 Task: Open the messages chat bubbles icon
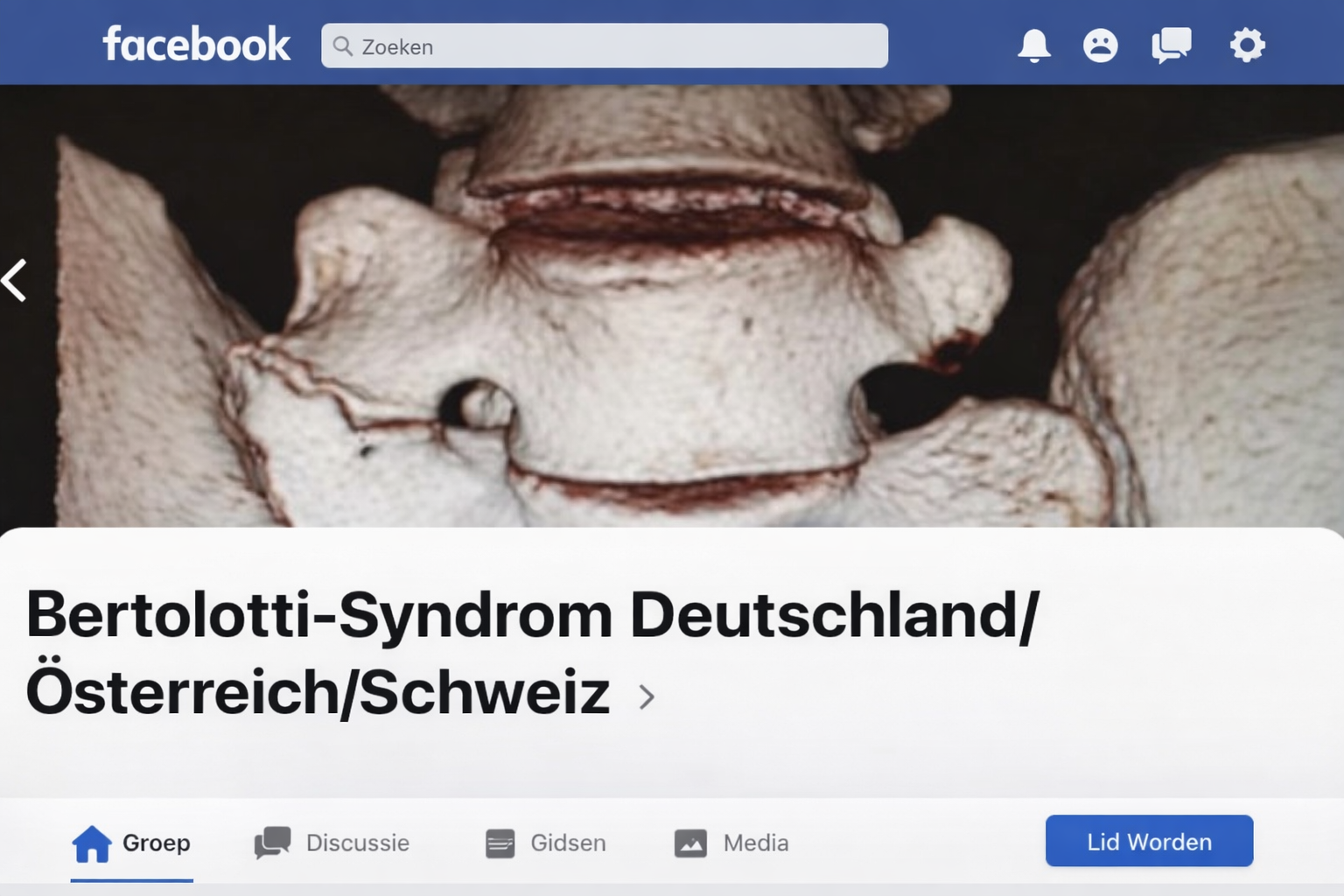coord(1171,45)
